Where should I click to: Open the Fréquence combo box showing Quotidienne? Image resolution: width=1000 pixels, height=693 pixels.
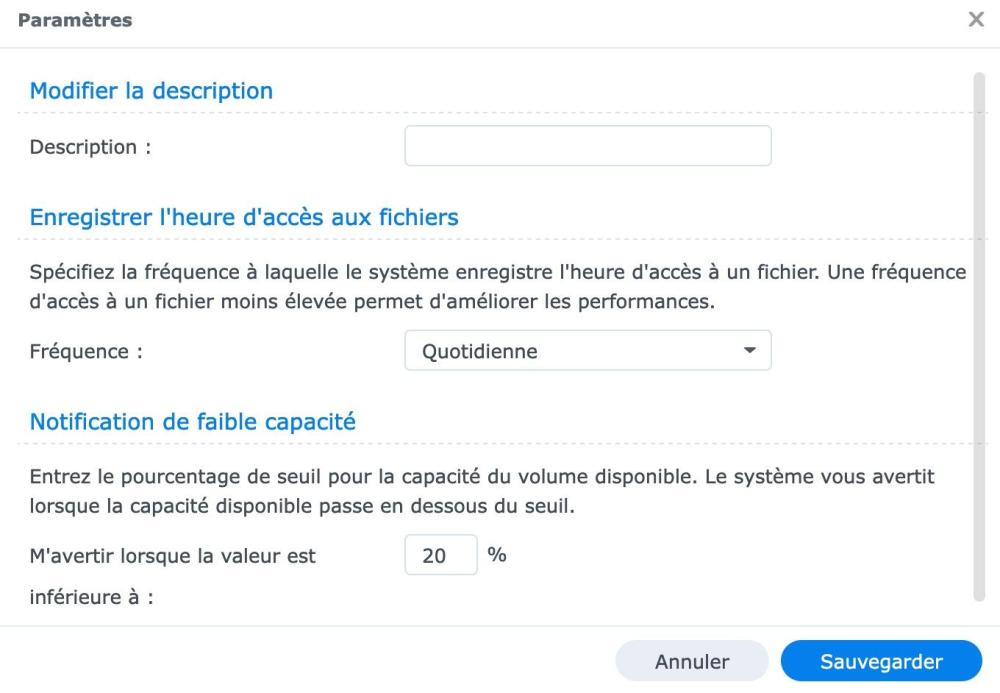(575, 351)
